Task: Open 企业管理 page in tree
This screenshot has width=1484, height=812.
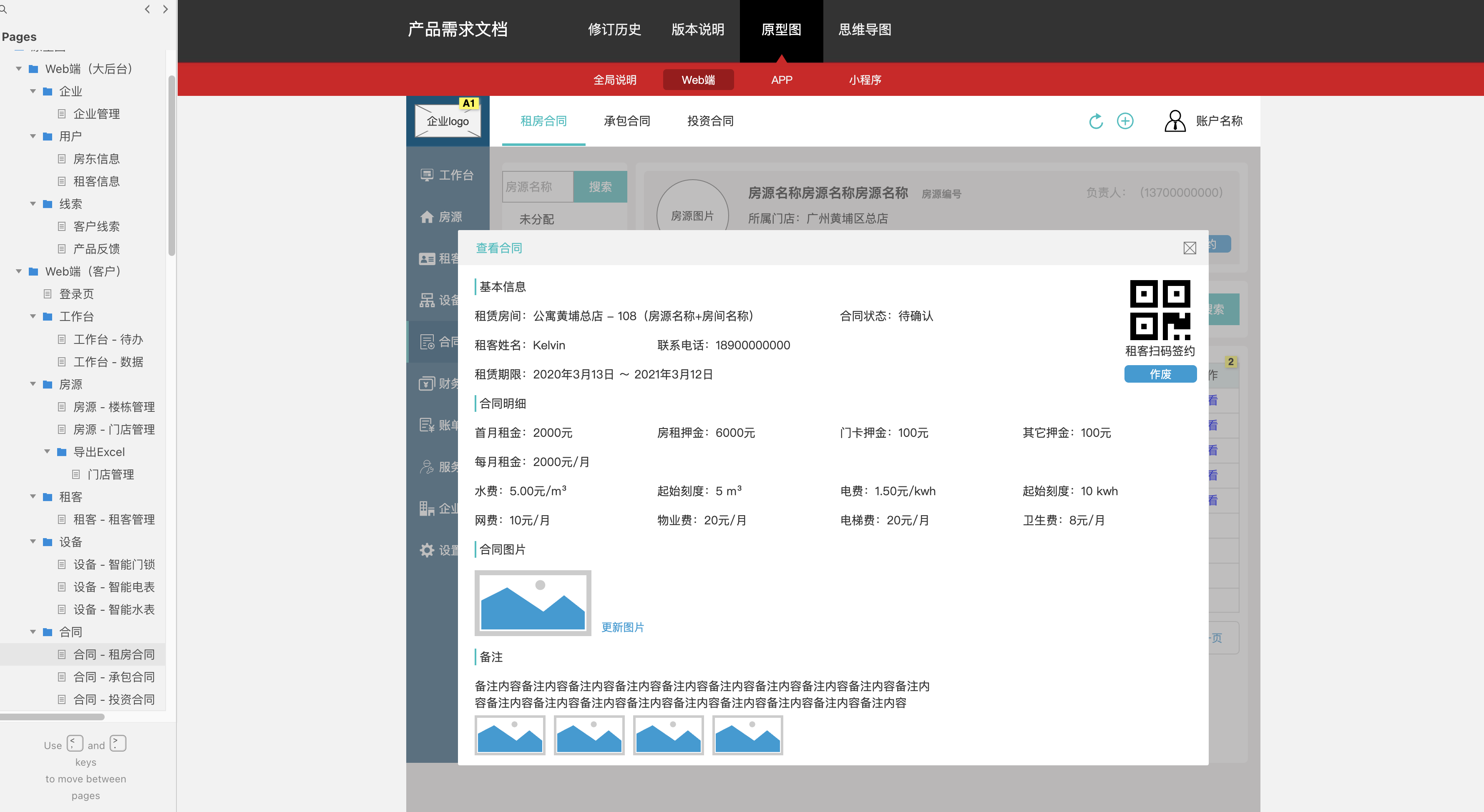Action: coord(96,114)
